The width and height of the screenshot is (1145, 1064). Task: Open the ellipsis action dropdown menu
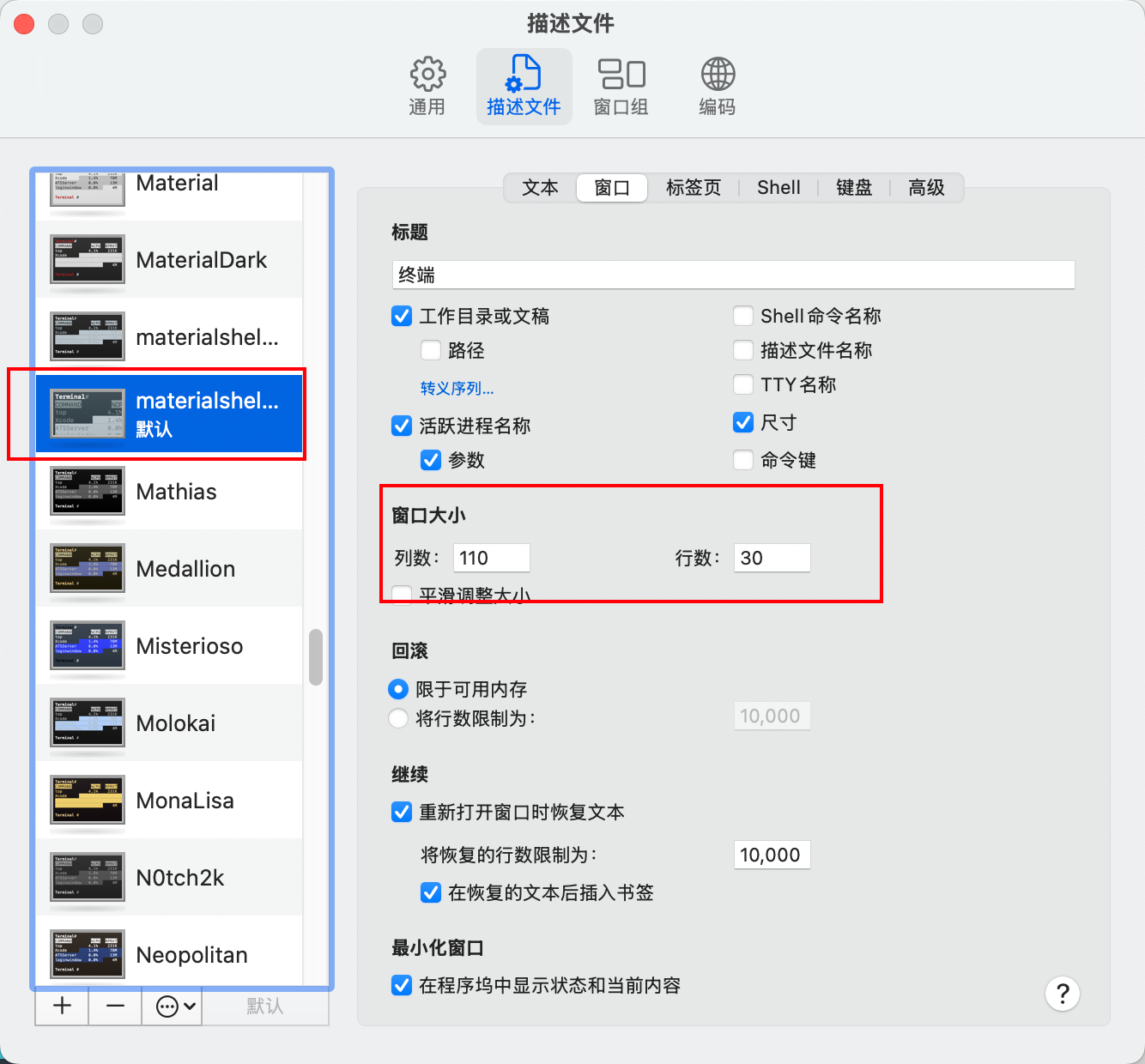coord(176,1007)
